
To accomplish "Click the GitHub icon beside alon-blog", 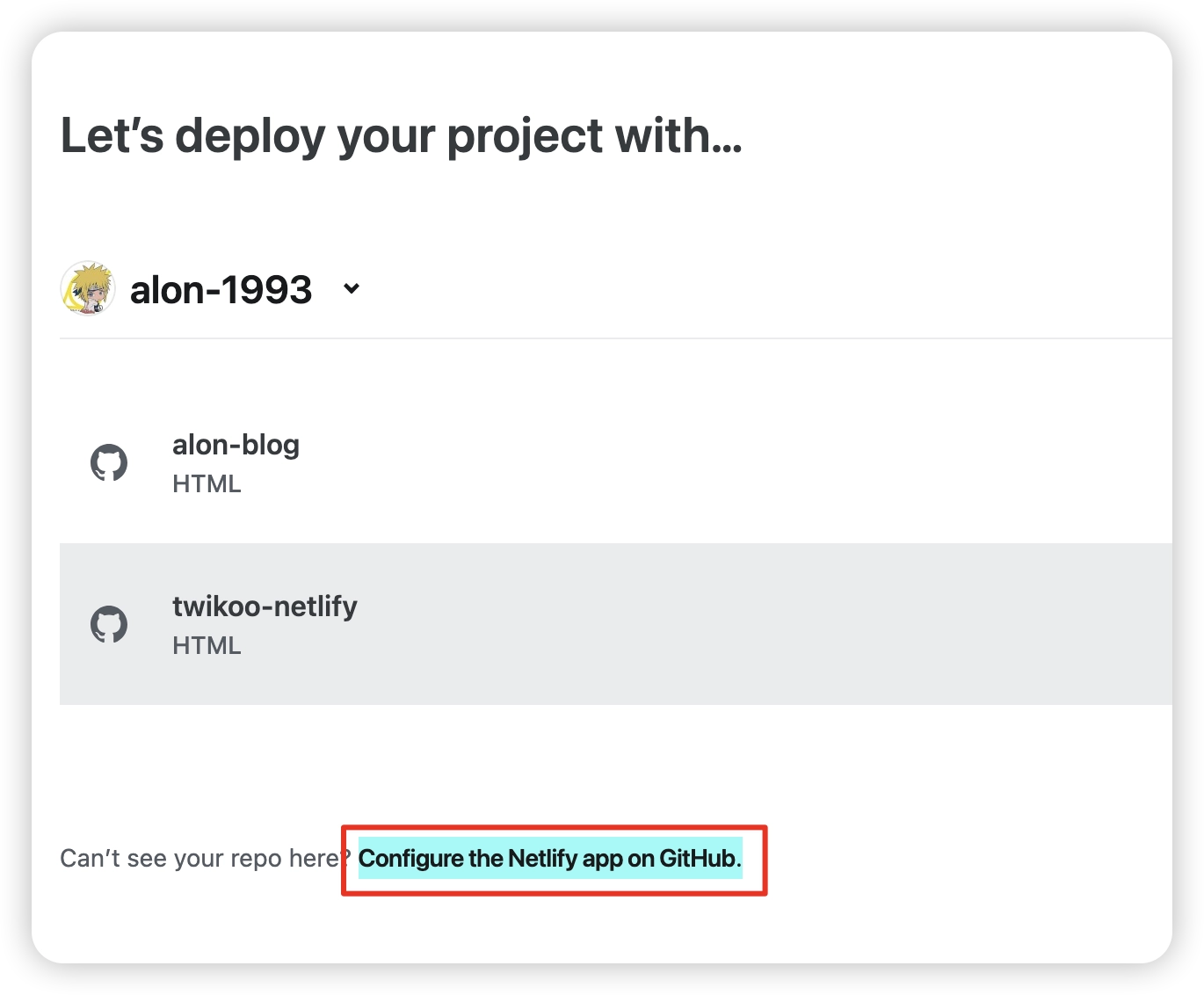I will coord(109,463).
